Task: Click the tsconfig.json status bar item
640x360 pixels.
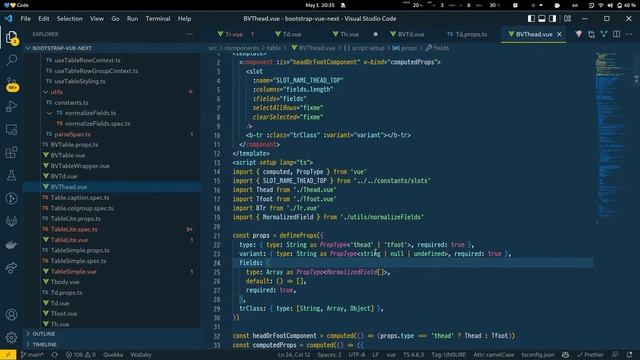Action: tap(538, 355)
